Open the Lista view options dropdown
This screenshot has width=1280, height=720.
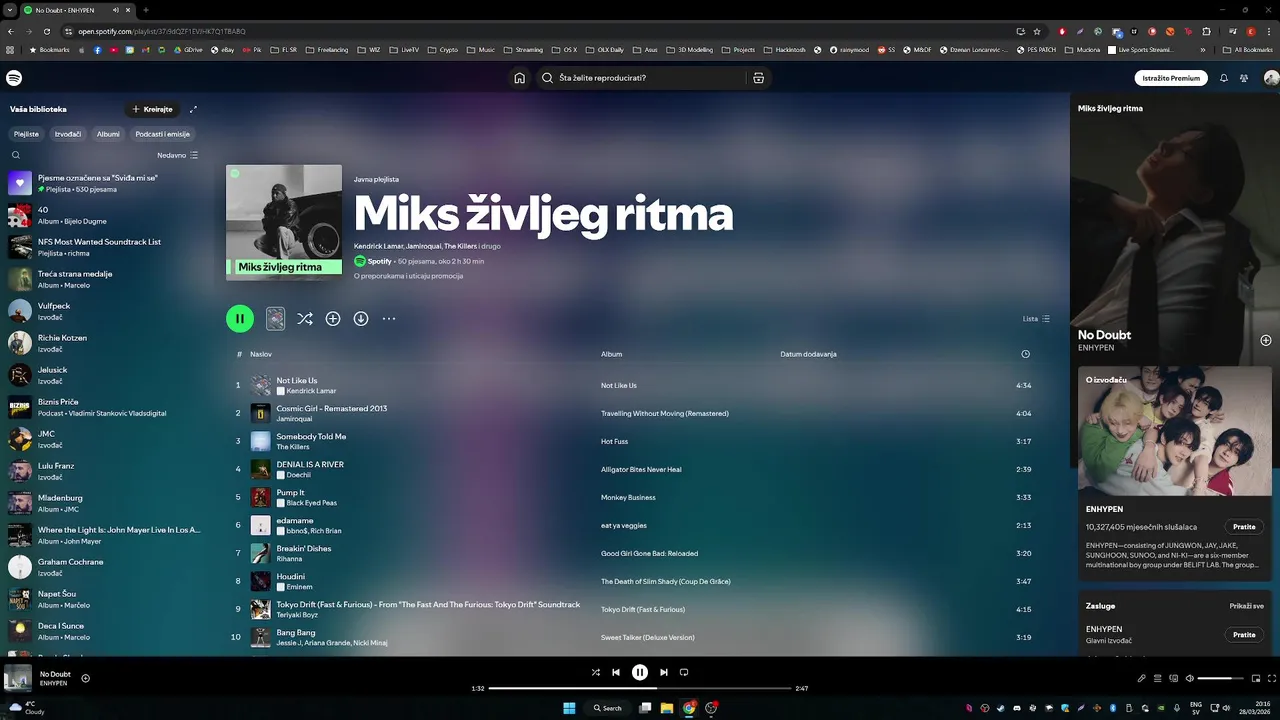tap(1036, 319)
